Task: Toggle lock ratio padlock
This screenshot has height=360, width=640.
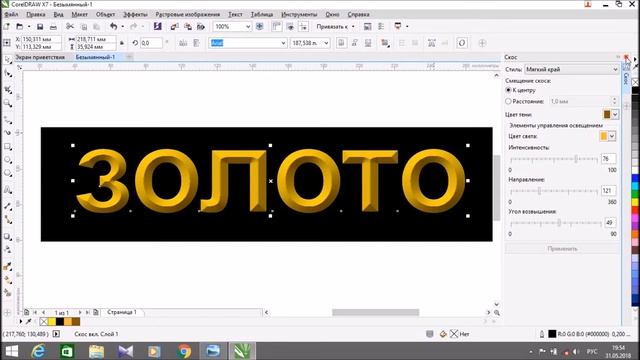Action: tap(122, 43)
